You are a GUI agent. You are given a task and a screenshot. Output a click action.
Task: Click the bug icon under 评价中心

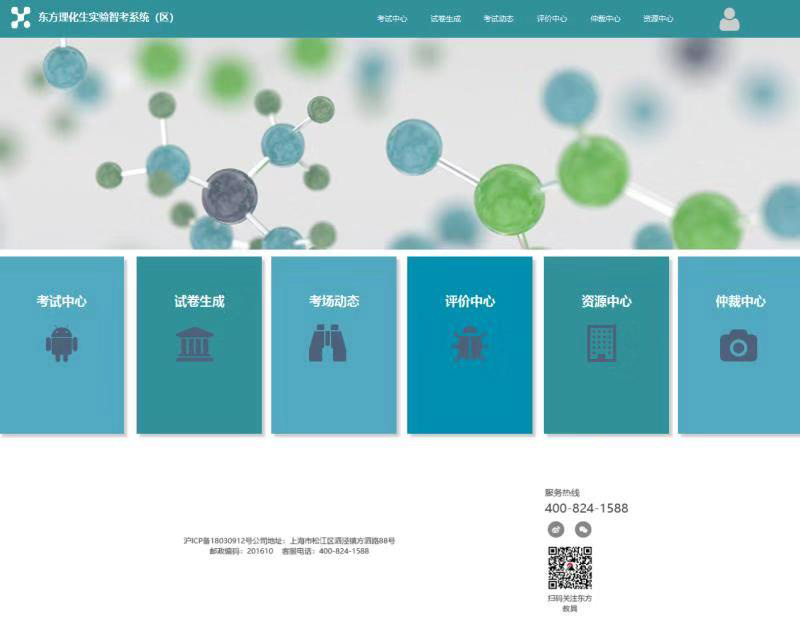468,344
